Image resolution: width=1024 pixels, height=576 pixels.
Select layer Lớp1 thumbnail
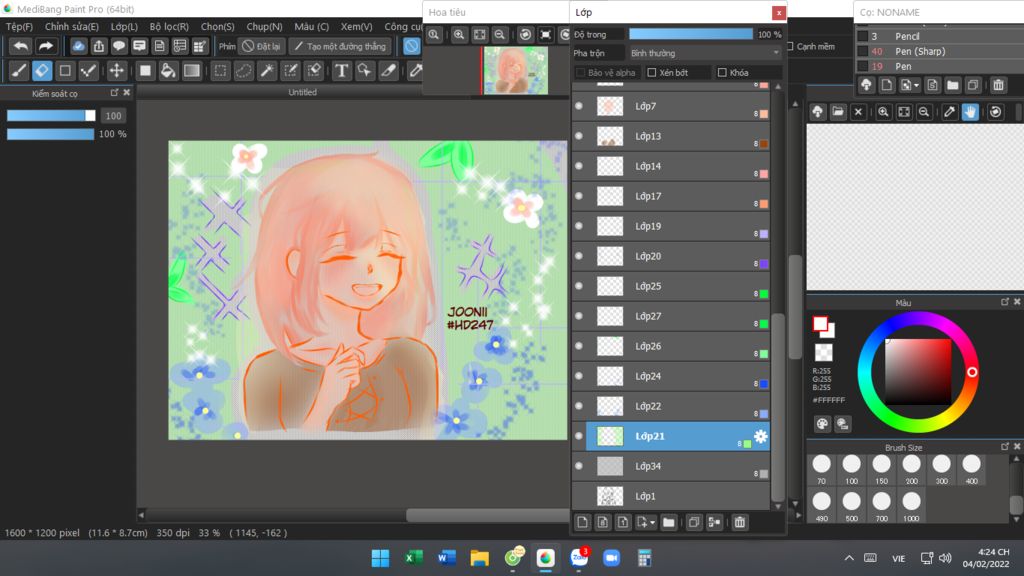(610, 496)
